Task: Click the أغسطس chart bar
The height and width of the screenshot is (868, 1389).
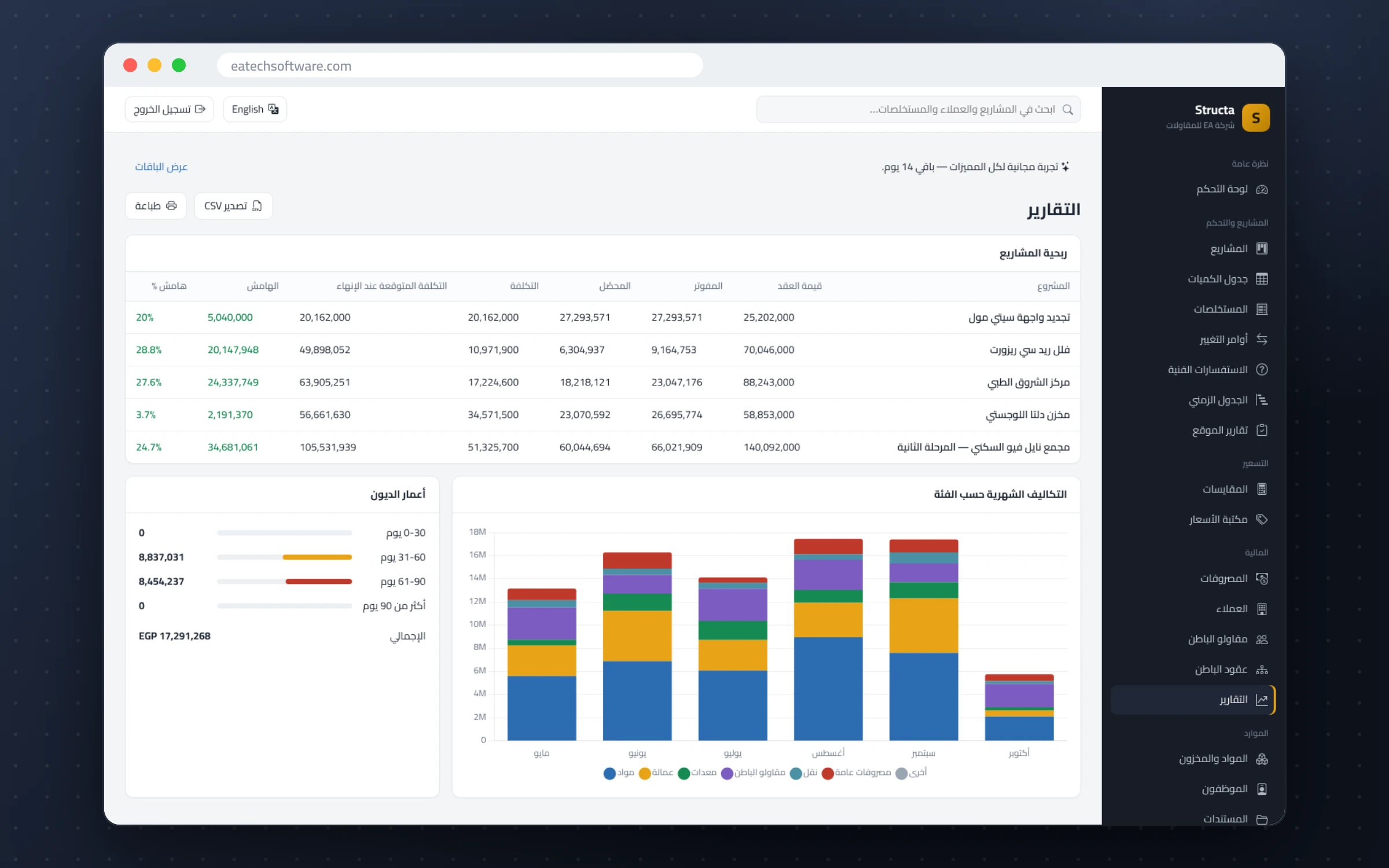Action: [828, 639]
